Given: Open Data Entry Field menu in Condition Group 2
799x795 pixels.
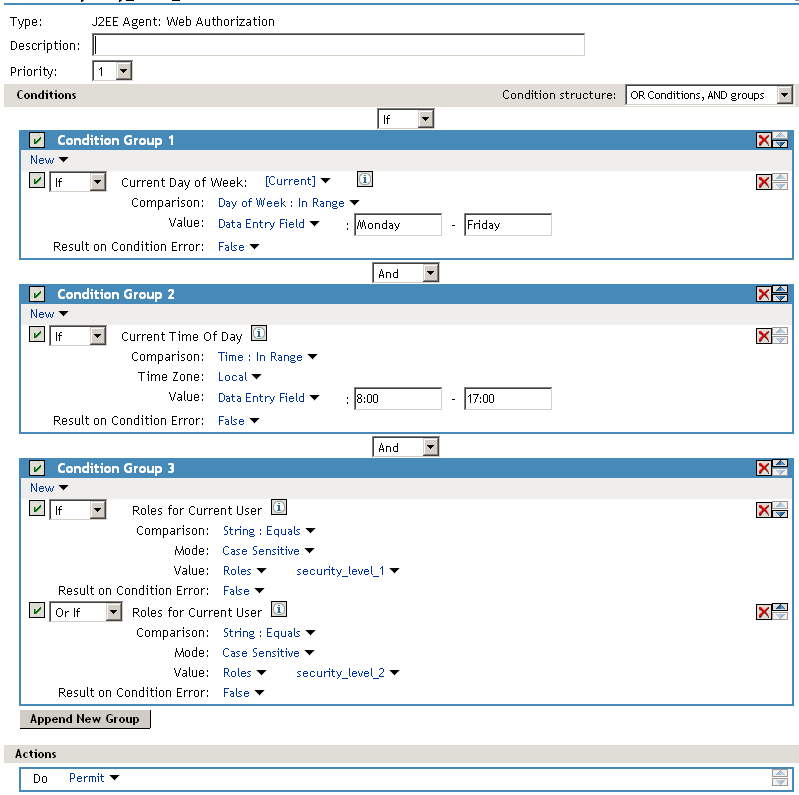Looking at the screenshot, I should 269,398.
